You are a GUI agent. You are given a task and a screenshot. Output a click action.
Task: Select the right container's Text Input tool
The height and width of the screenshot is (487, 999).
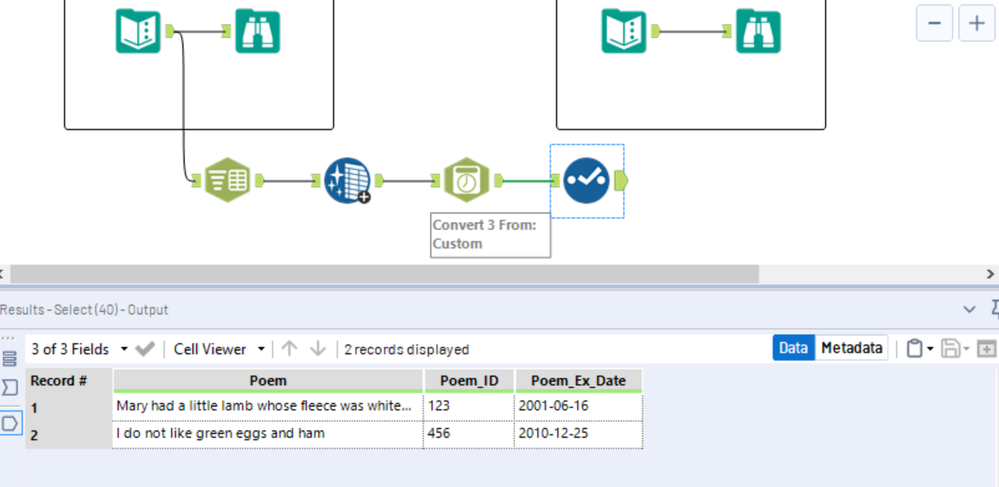pyautogui.click(x=624, y=31)
